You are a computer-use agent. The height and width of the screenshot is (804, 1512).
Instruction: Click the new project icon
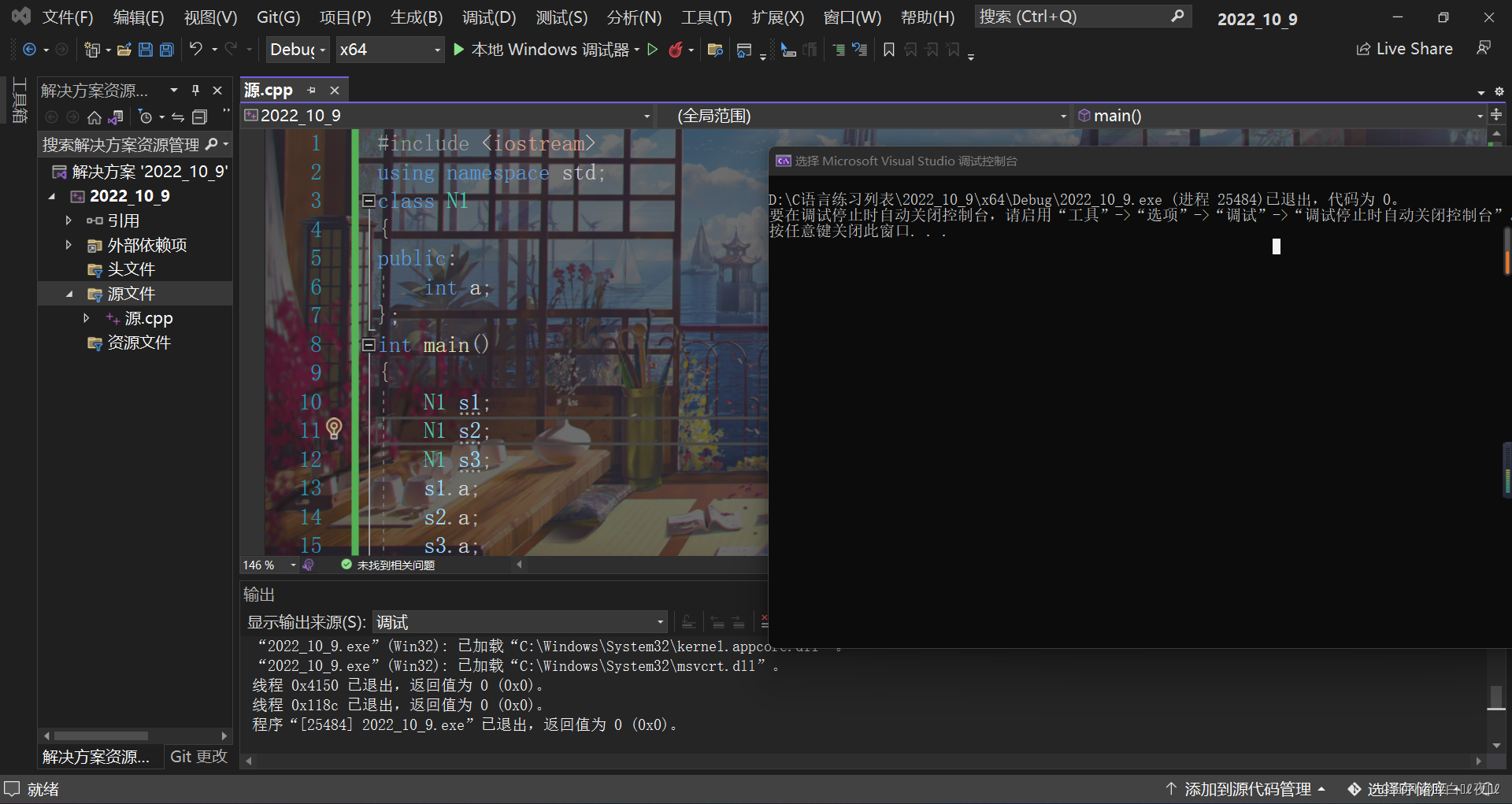pos(92,50)
